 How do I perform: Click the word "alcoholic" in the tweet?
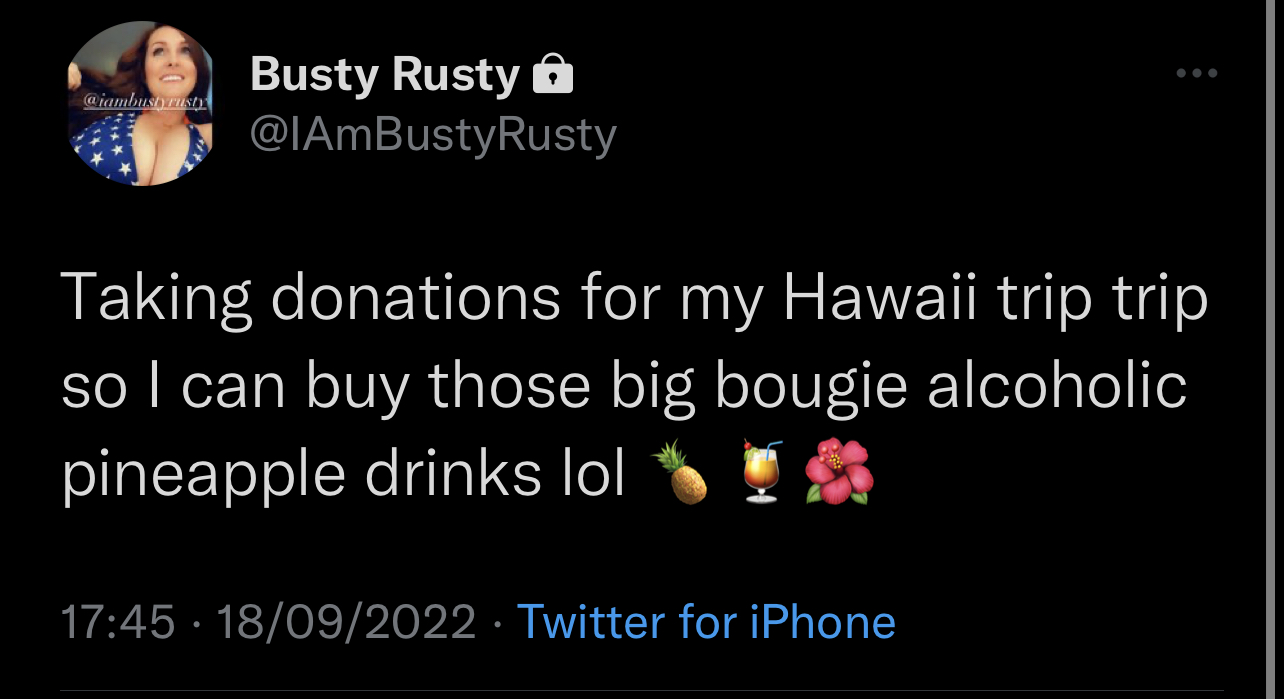(1056, 385)
